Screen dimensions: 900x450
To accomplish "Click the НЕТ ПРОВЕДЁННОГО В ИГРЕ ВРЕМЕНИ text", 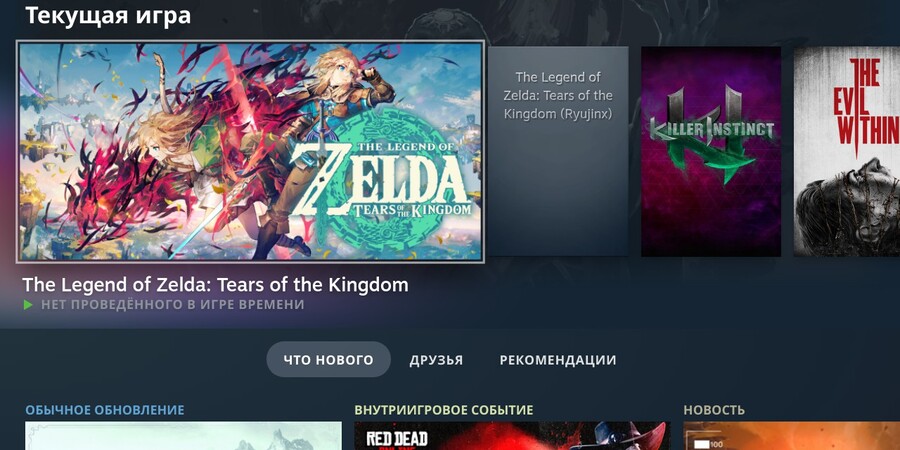I will [173, 305].
